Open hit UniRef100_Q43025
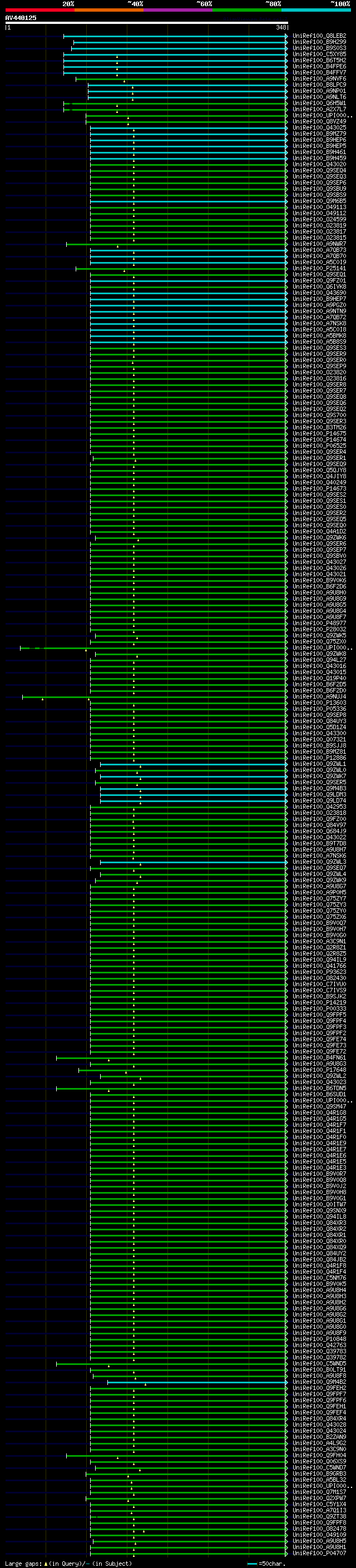356x1568 pixels. pyautogui.click(x=319, y=128)
